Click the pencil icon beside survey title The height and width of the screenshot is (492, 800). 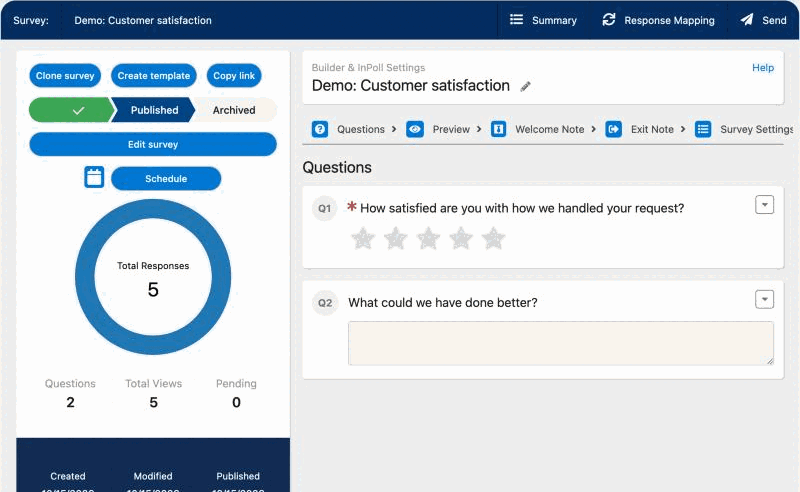click(525, 86)
